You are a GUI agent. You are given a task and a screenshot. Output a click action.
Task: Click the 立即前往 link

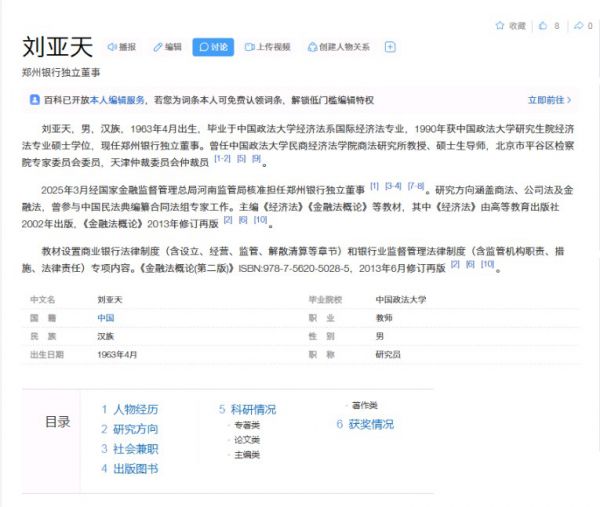point(549,100)
